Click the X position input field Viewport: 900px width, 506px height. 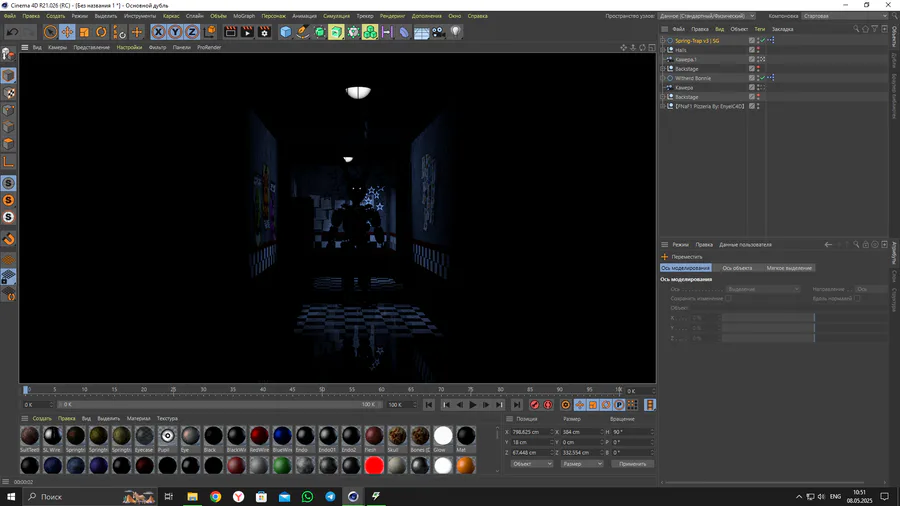coord(532,432)
